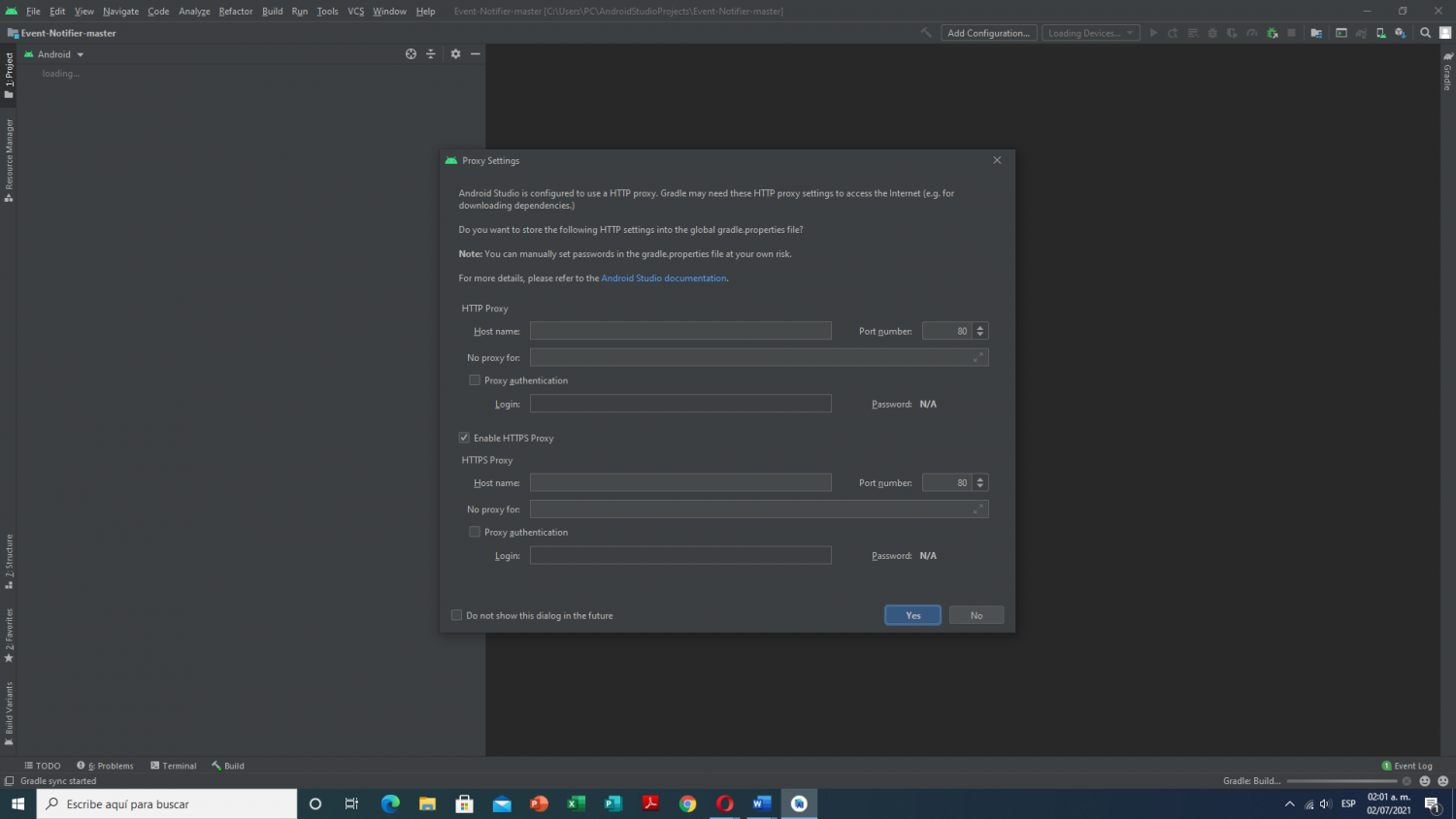Click the happy smiley feedback icon
The width and height of the screenshot is (1456, 819).
tap(1425, 781)
